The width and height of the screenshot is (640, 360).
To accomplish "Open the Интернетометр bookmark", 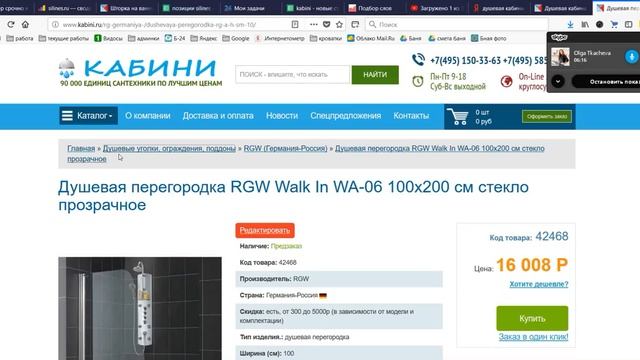I will tap(280, 38).
